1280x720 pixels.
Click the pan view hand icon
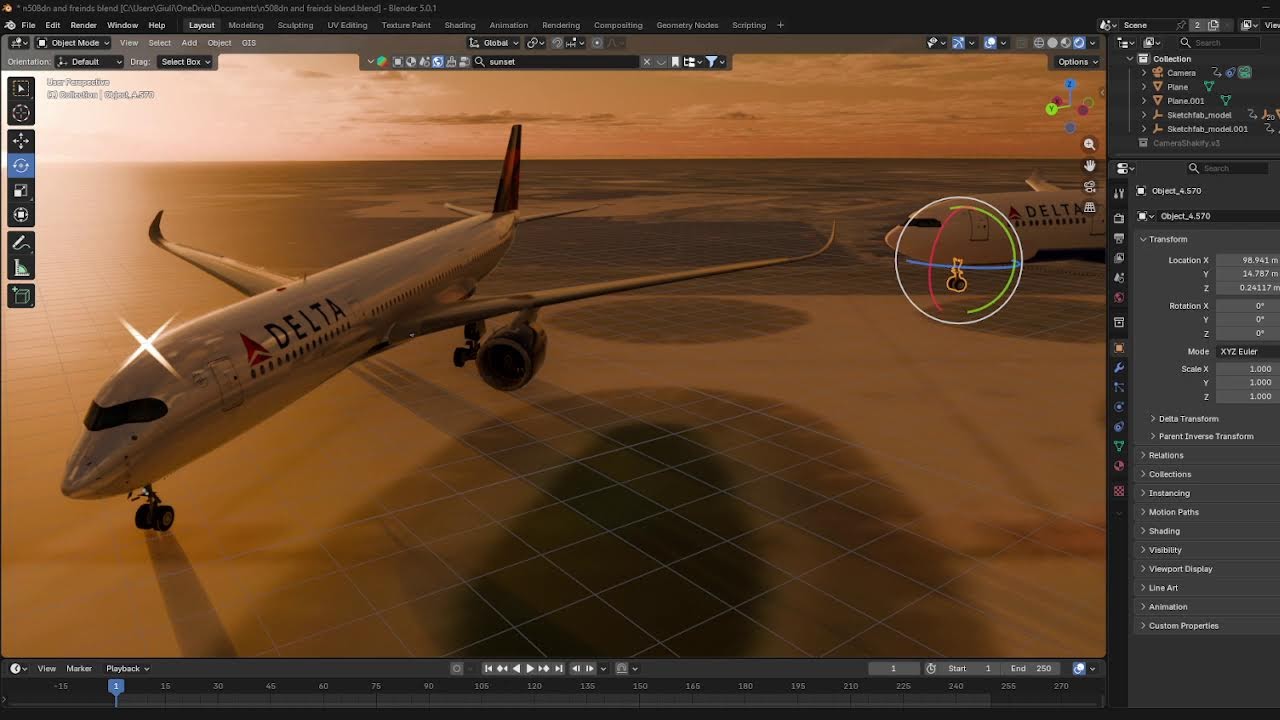tap(1089, 165)
